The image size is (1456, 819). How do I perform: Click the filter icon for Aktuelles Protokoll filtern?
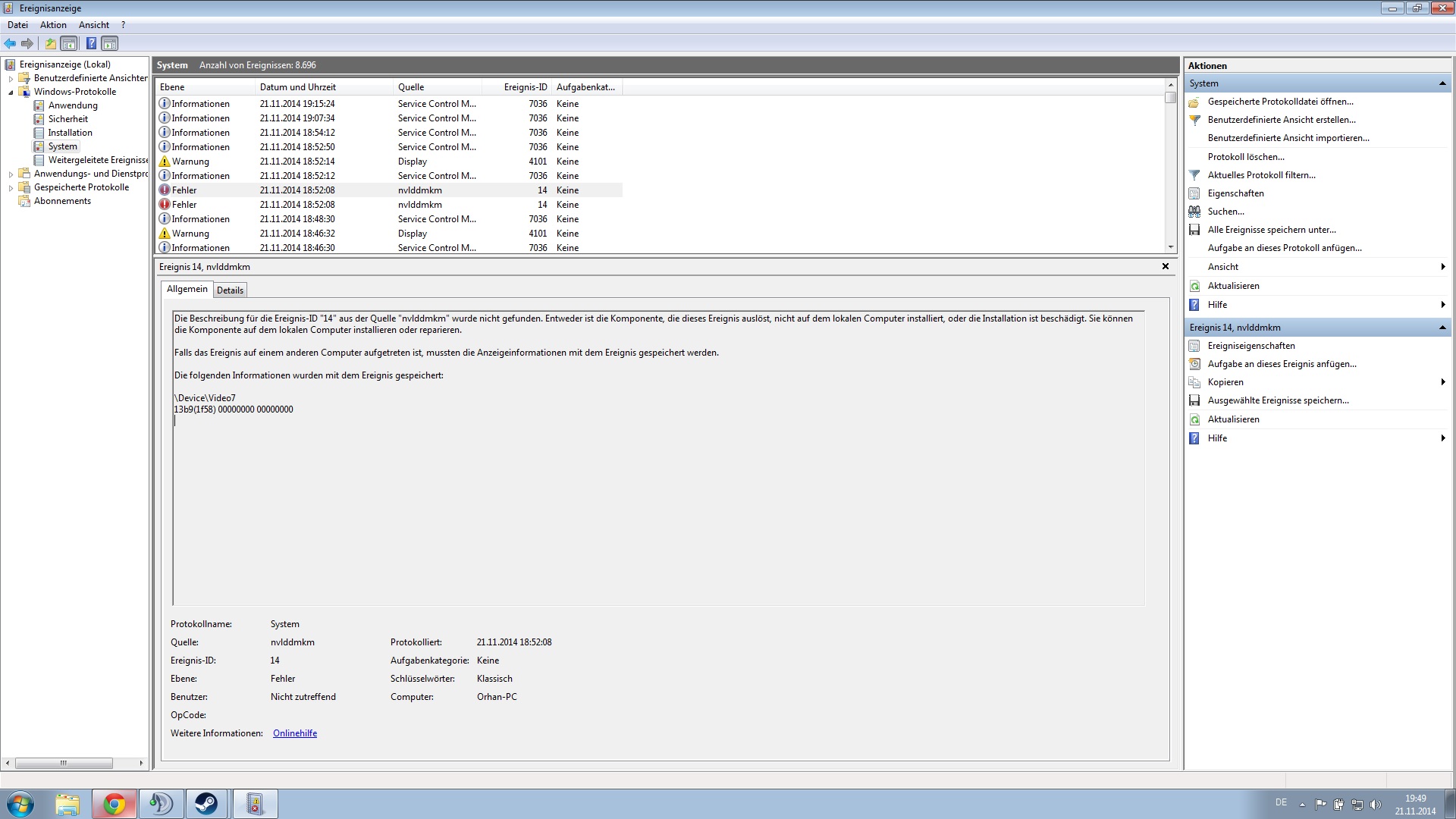[x=1194, y=175]
